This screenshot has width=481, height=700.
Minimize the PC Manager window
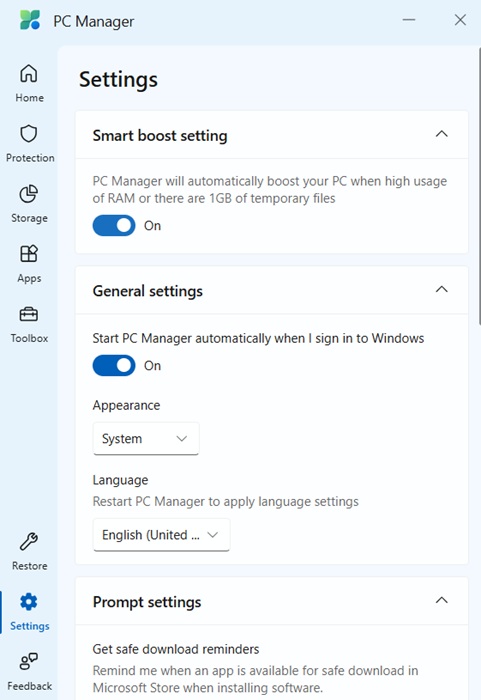[409, 20]
